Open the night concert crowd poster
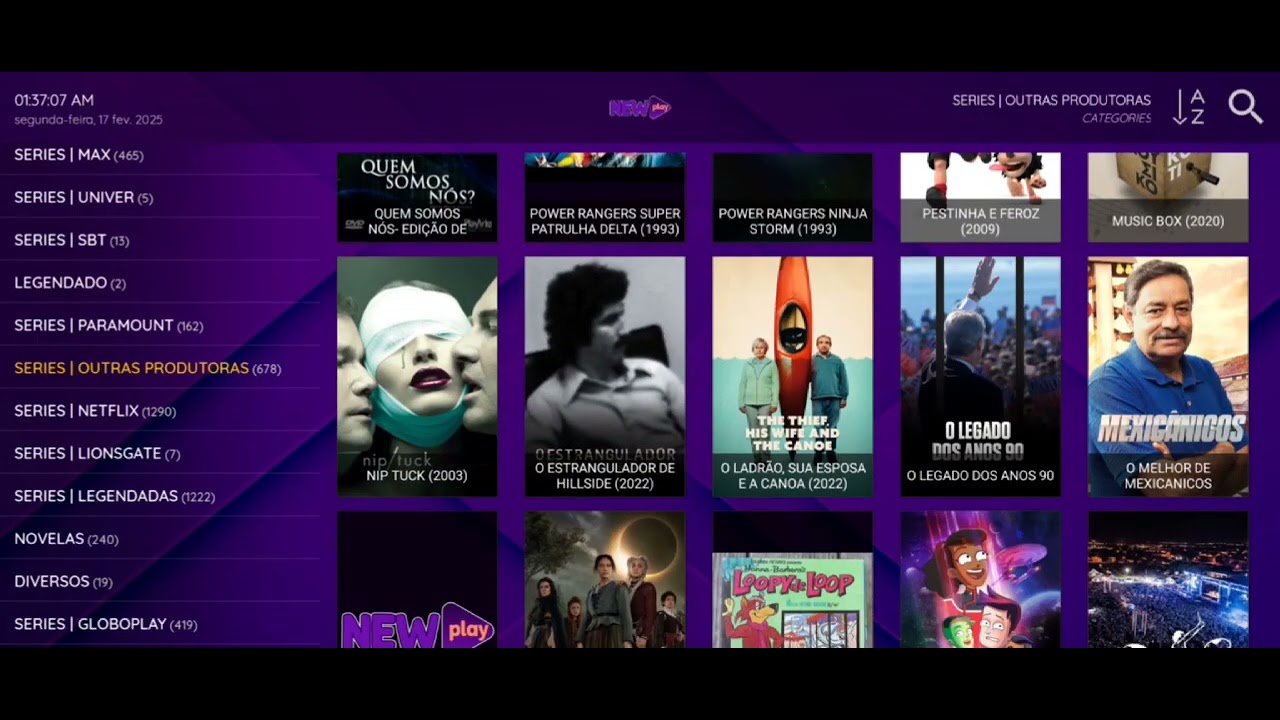The image size is (1280, 720). point(1168,580)
